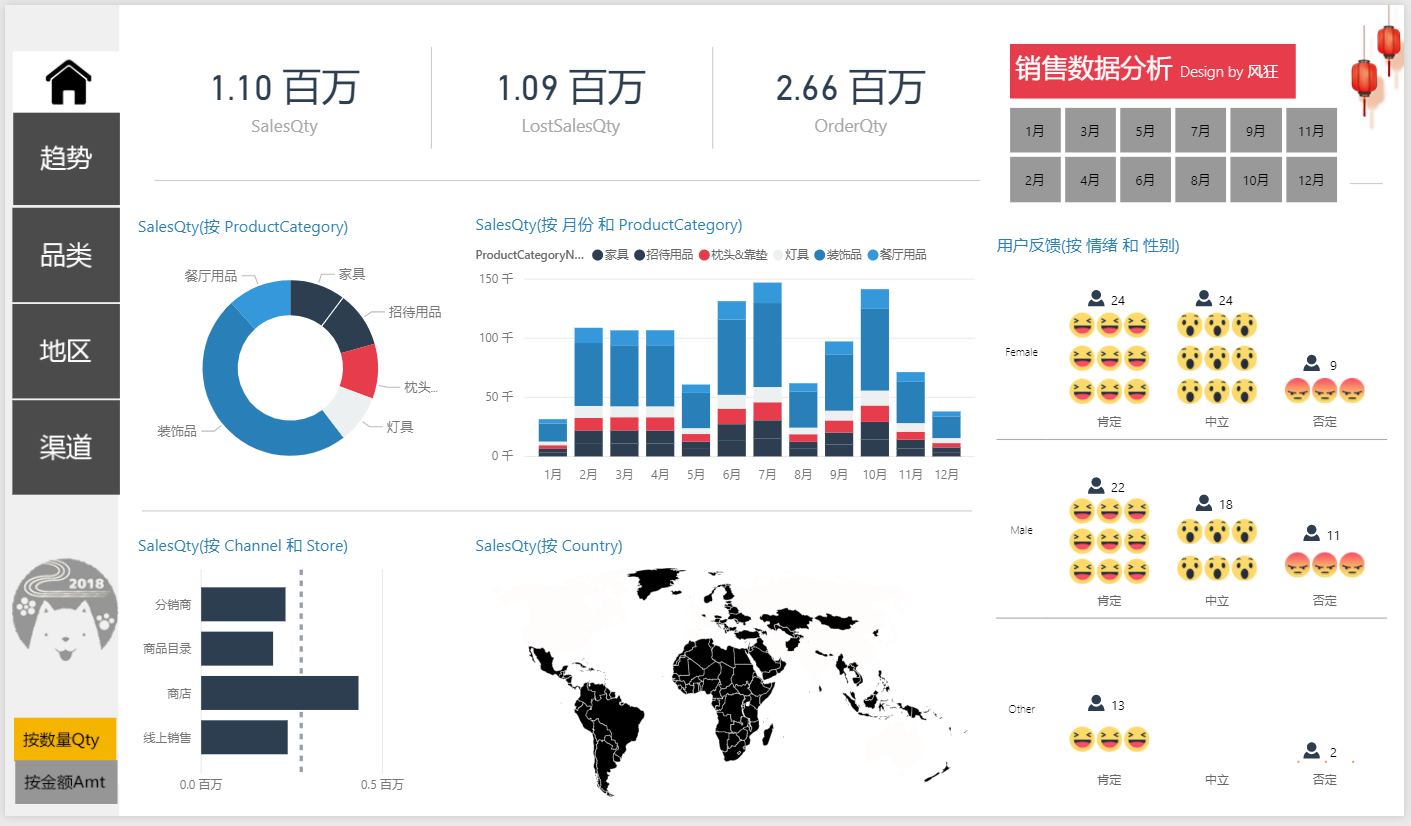This screenshot has height=826, width=1411.
Task: Select the 商店 bar in channel chart
Action: (x=279, y=693)
